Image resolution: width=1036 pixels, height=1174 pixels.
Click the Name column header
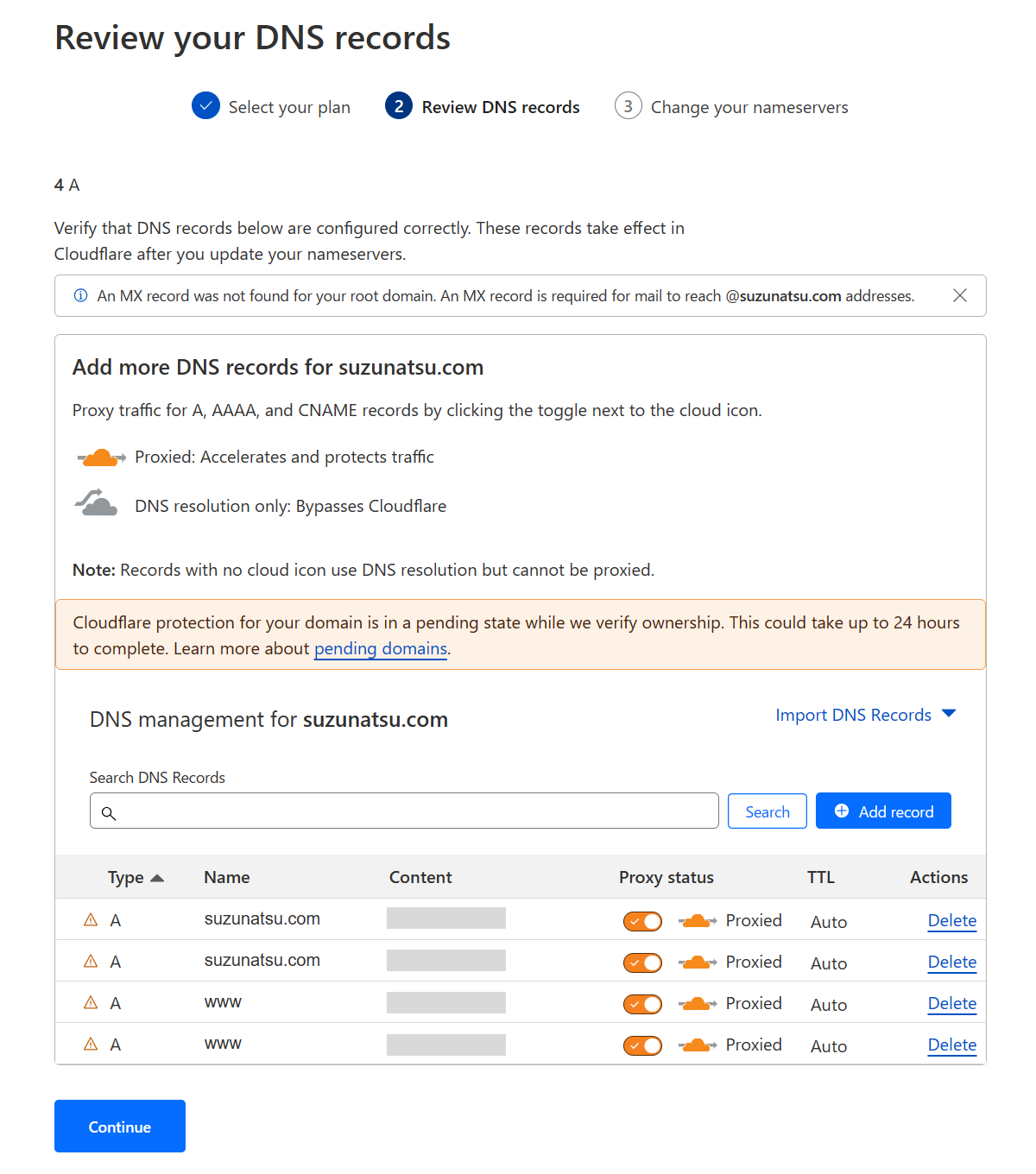click(x=227, y=877)
